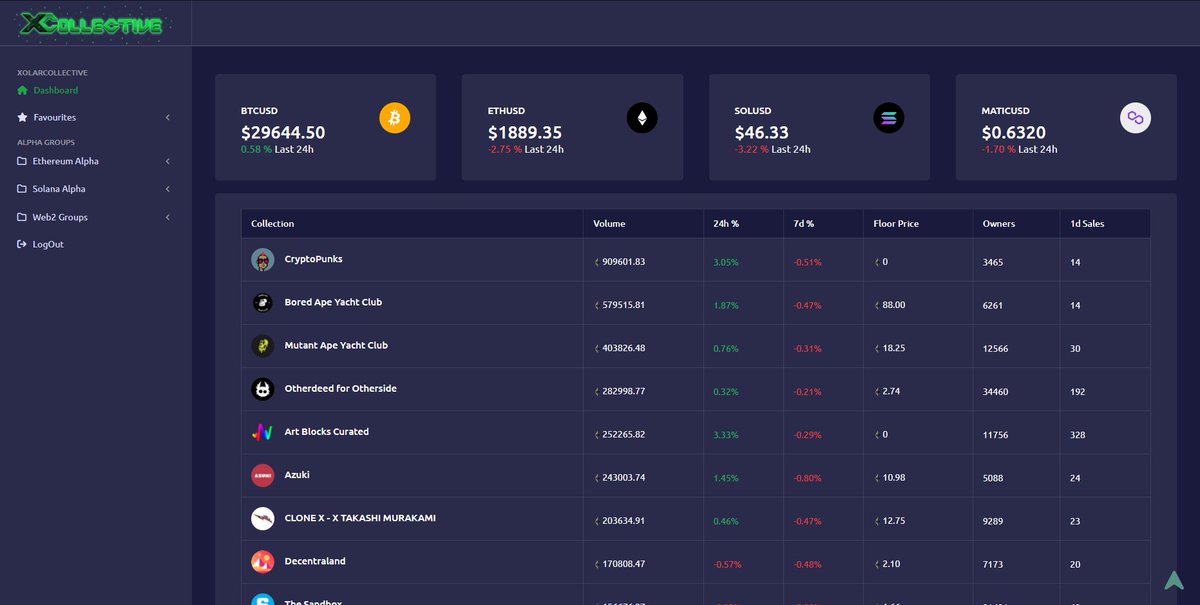Image resolution: width=1200 pixels, height=605 pixels.
Task: Click the 7d % column header
Action: point(804,224)
